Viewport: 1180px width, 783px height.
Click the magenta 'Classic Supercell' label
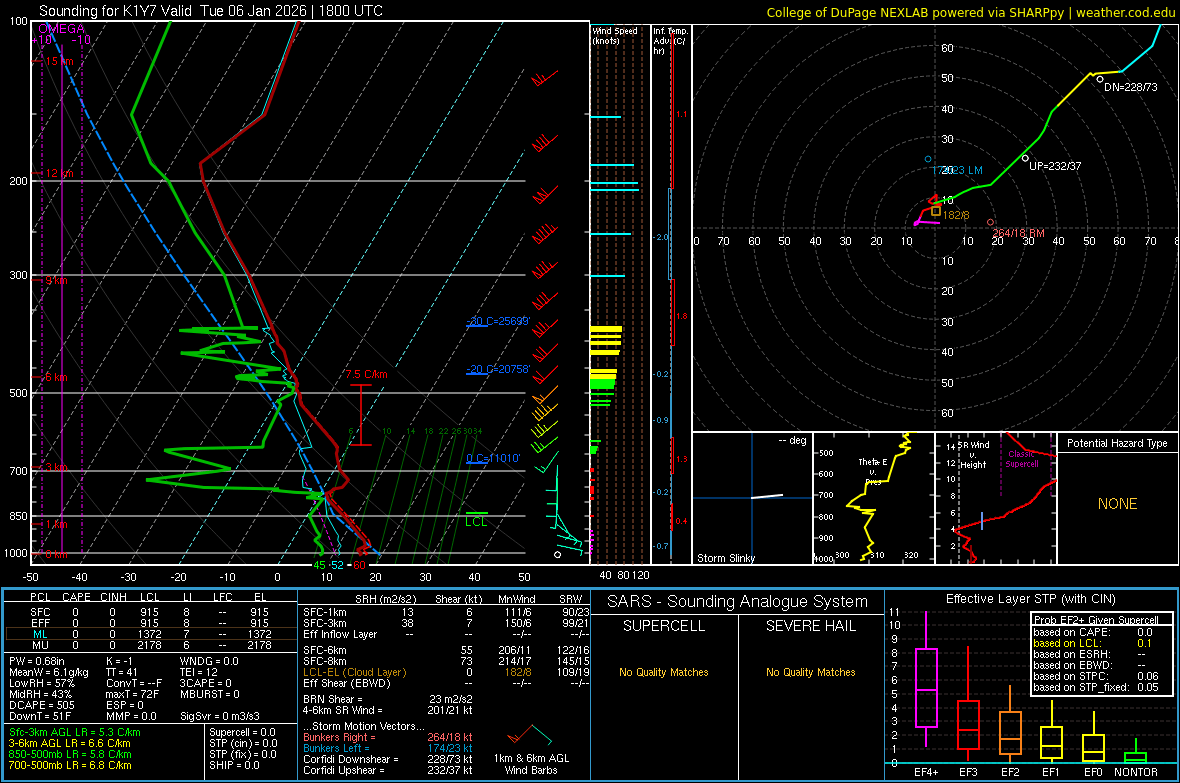coord(1021,459)
